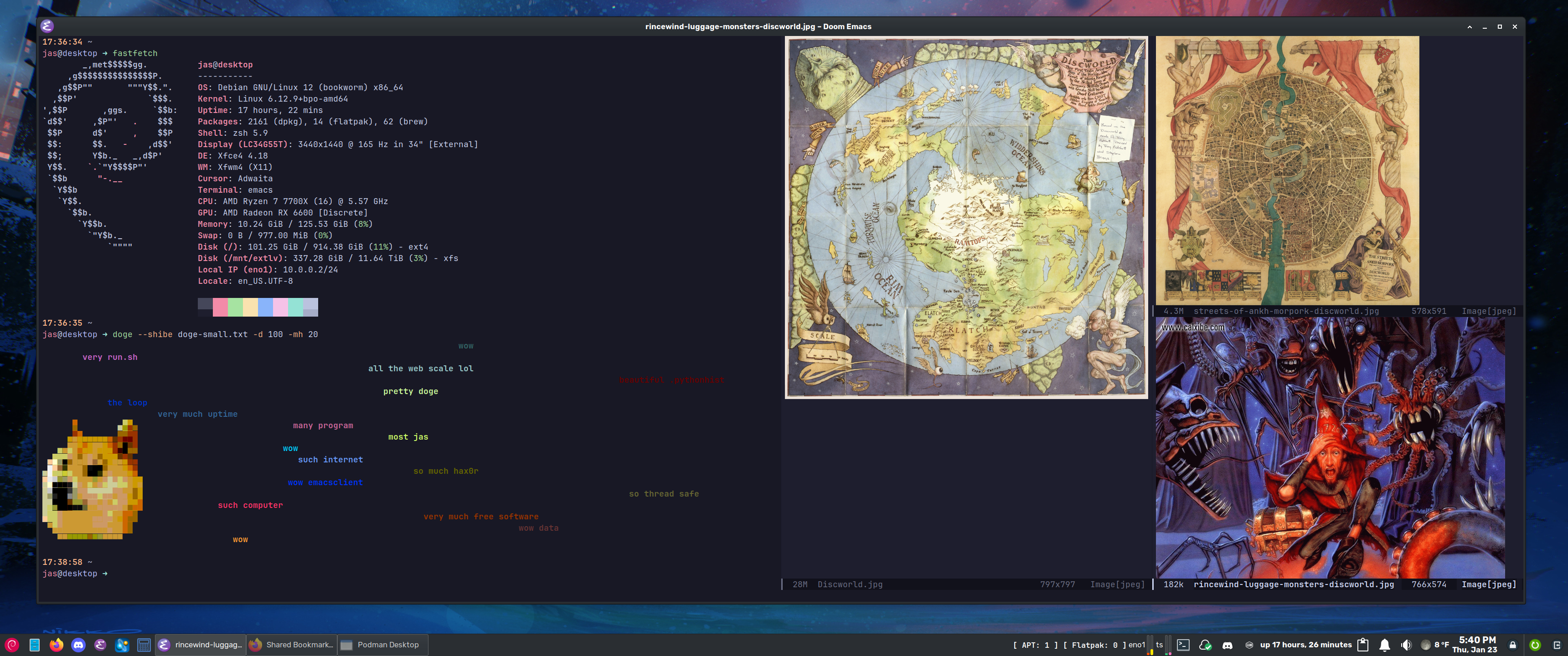This screenshot has height=656, width=1568.
Task: Click the Discworld.jpg map image
Action: (x=966, y=217)
